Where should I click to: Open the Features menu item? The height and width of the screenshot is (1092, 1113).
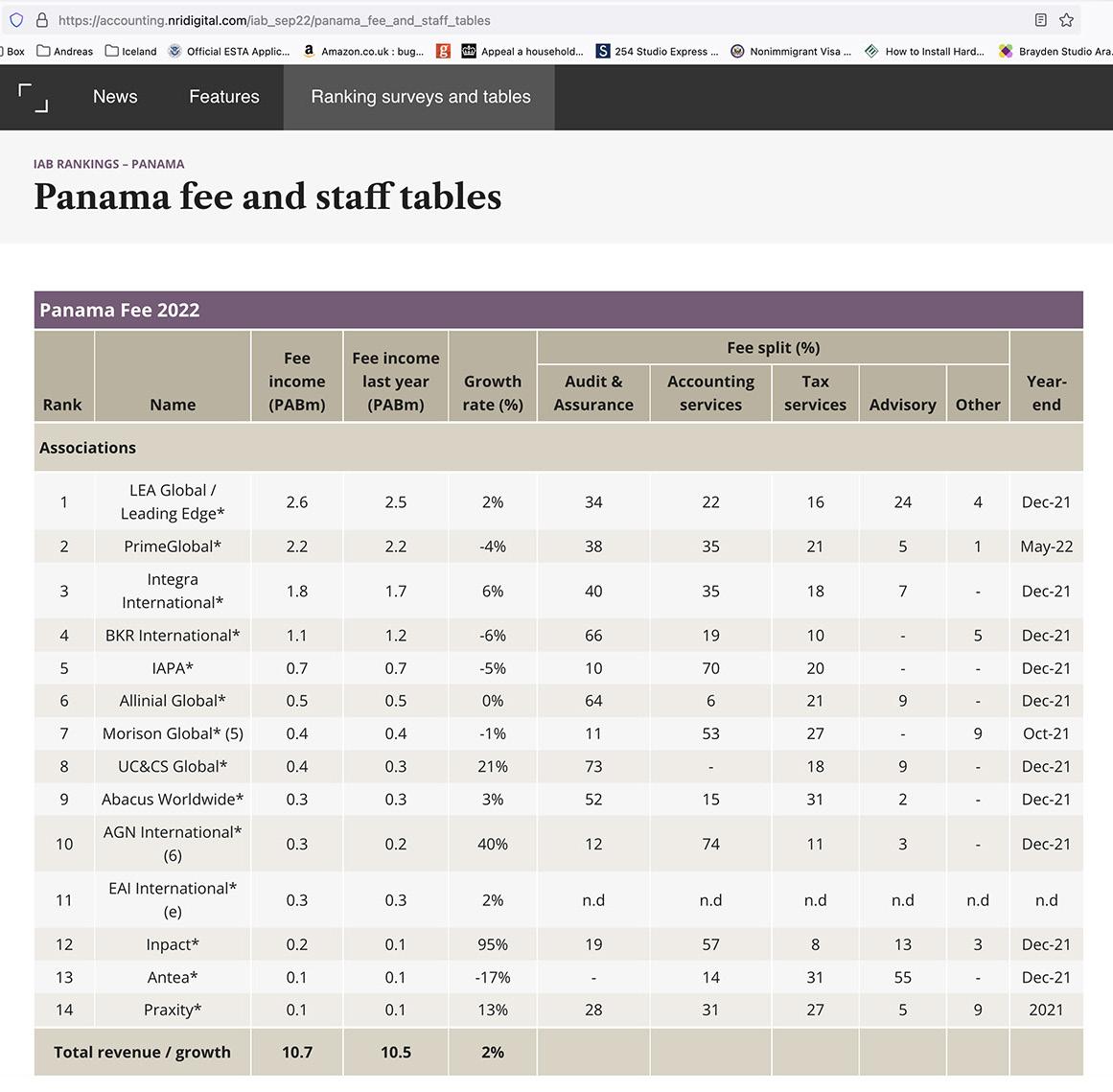(x=224, y=97)
